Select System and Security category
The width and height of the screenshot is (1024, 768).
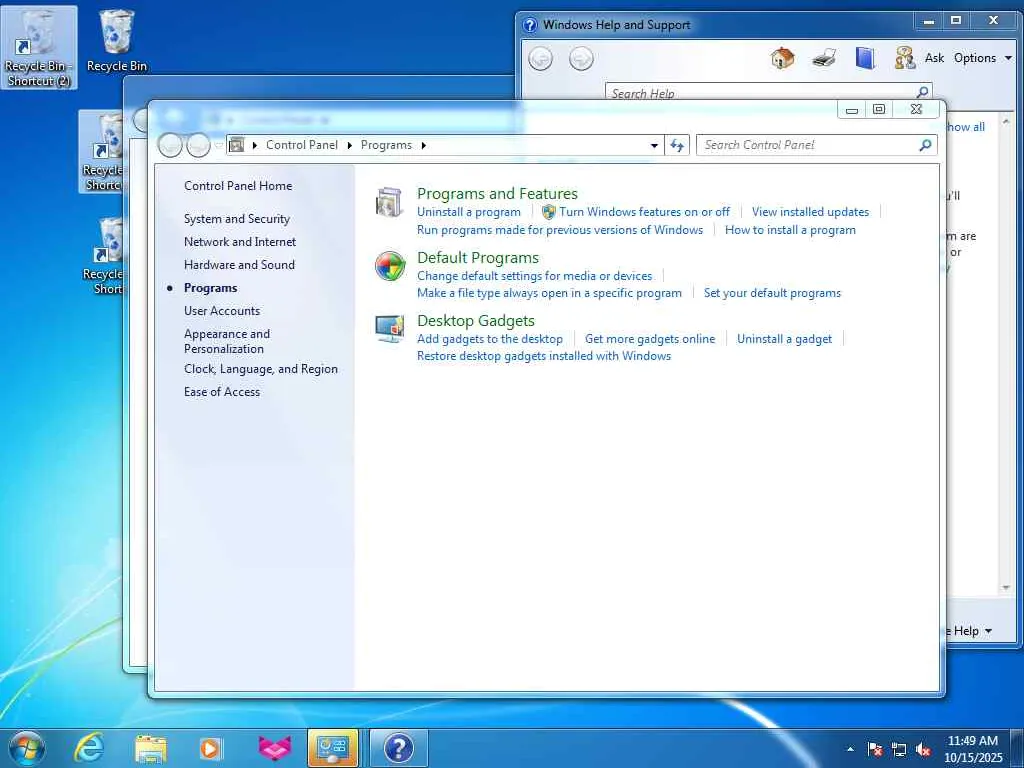click(236, 219)
